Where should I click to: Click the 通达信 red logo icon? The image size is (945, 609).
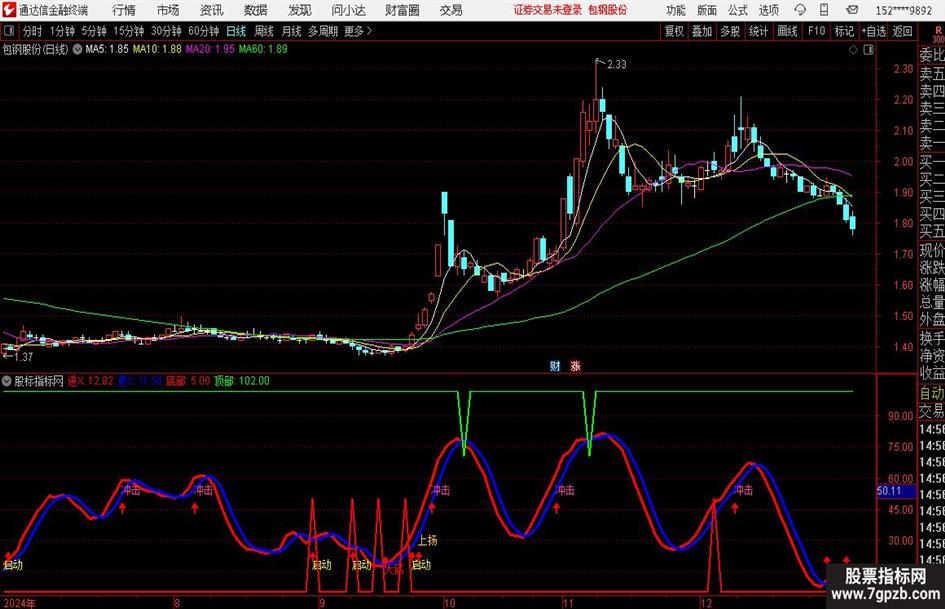pos(9,10)
